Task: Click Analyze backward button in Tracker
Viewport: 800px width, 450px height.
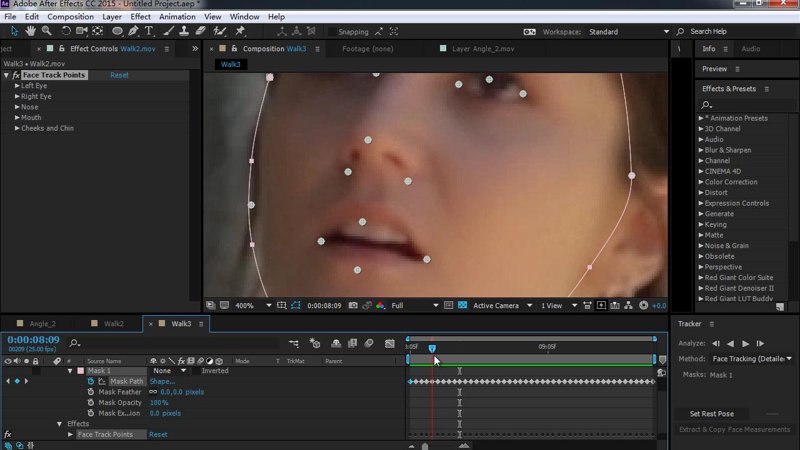Action: point(731,343)
